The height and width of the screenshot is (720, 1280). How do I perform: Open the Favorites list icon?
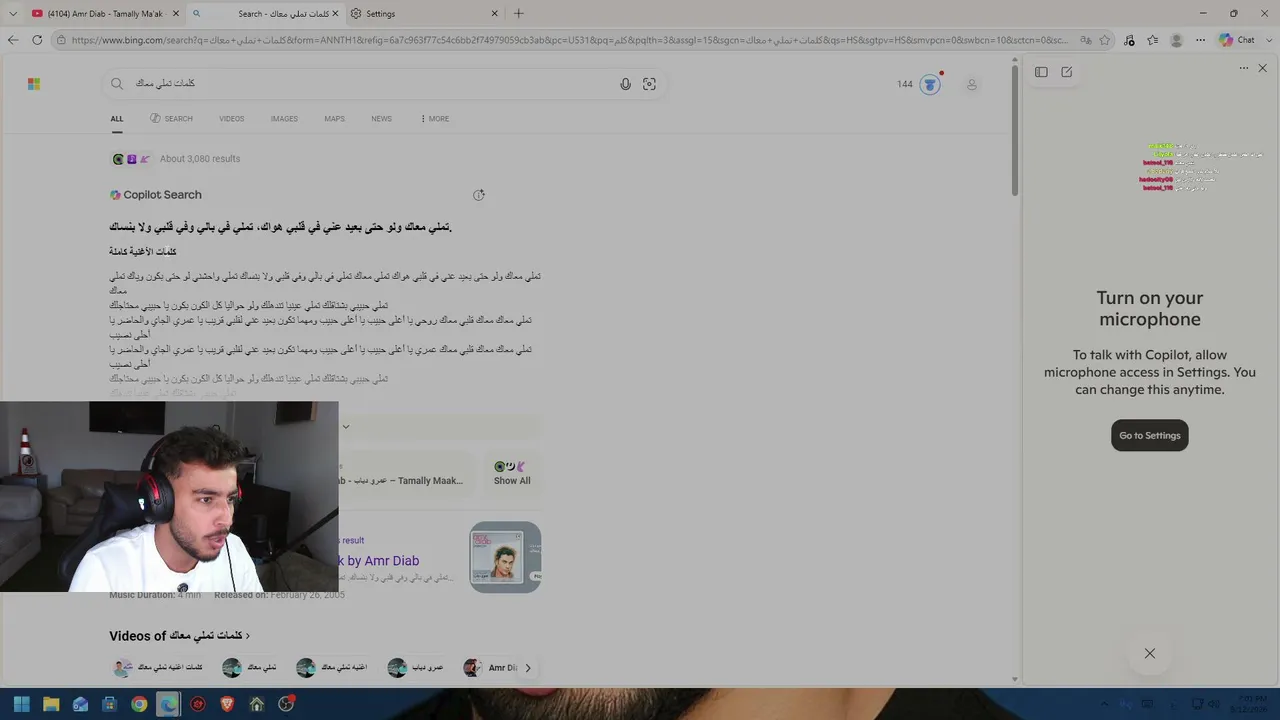pyautogui.click(x=1153, y=40)
